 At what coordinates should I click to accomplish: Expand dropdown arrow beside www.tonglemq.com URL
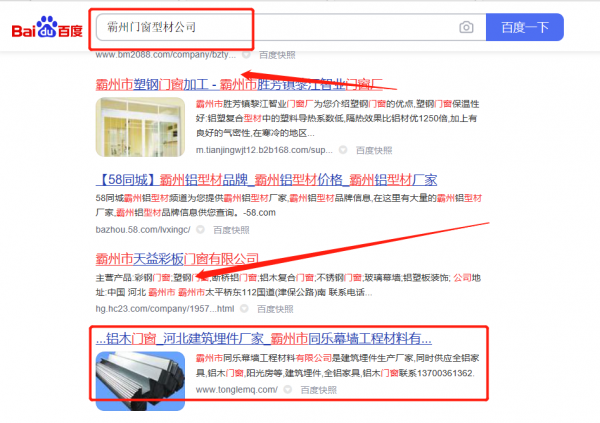click(287, 390)
